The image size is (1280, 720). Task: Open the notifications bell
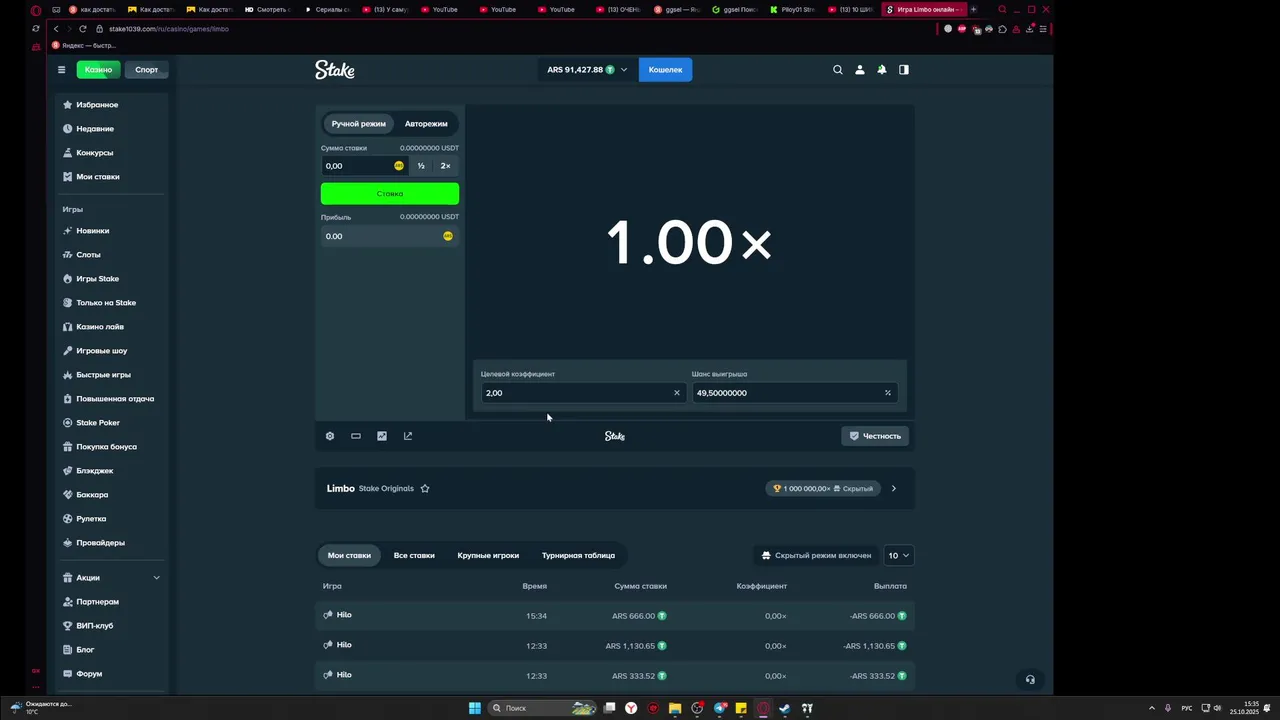[x=882, y=70]
